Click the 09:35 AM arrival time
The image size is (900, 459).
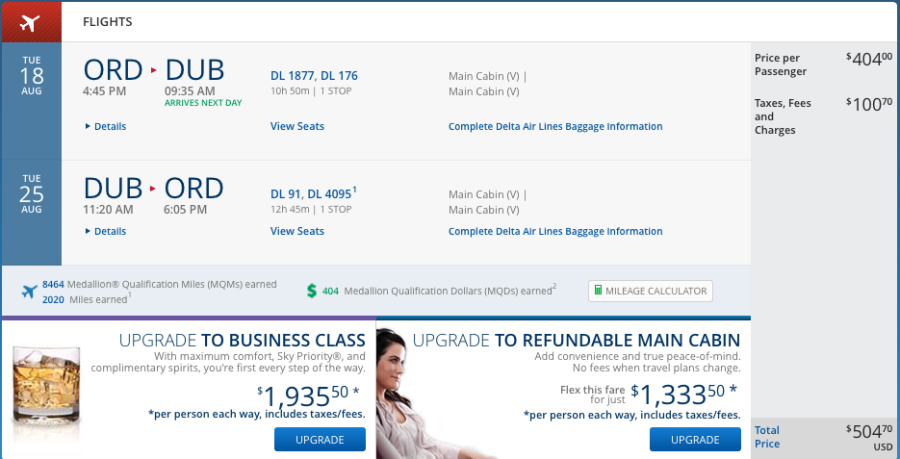[x=190, y=91]
